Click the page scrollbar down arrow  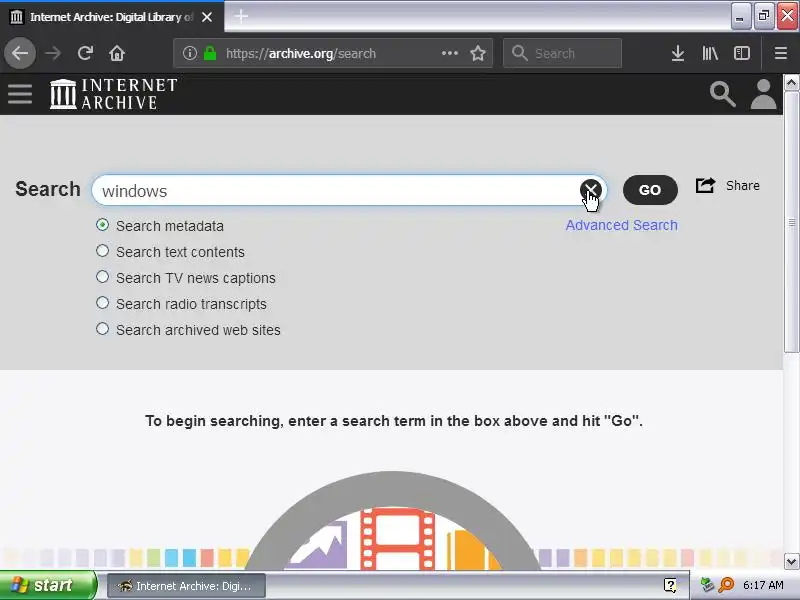coord(791,562)
